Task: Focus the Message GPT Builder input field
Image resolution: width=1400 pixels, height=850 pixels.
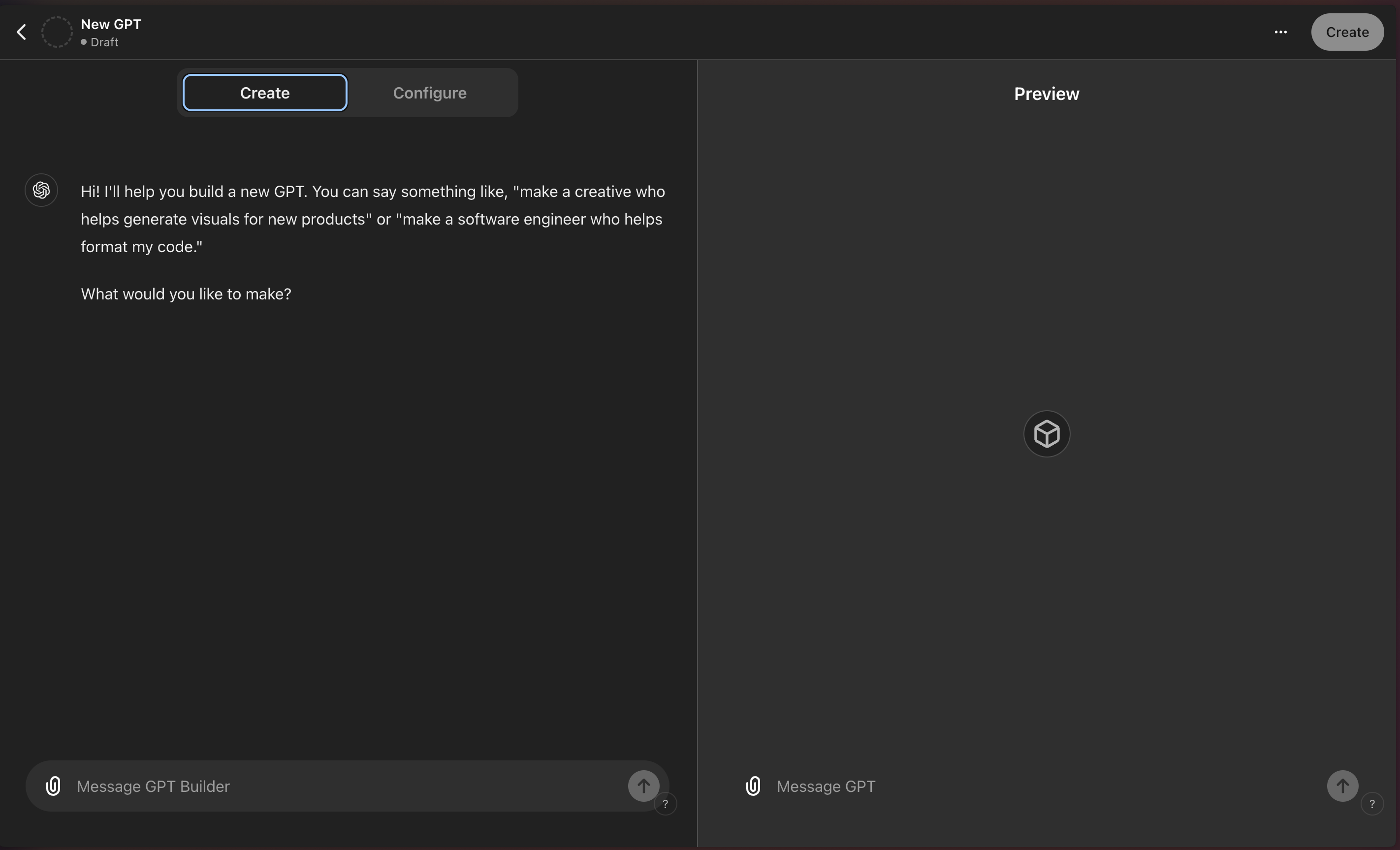Action: pyautogui.click(x=341, y=786)
